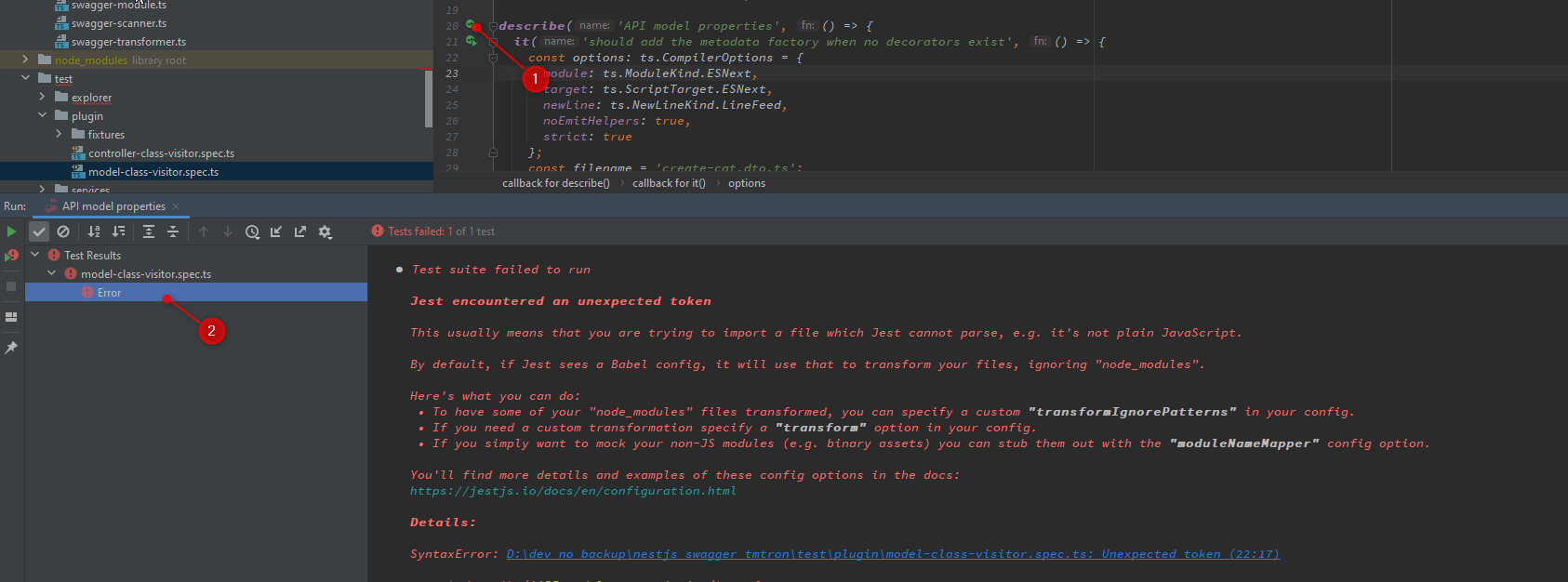Select model-class-visitor.spec.ts in test results tree

196,273
